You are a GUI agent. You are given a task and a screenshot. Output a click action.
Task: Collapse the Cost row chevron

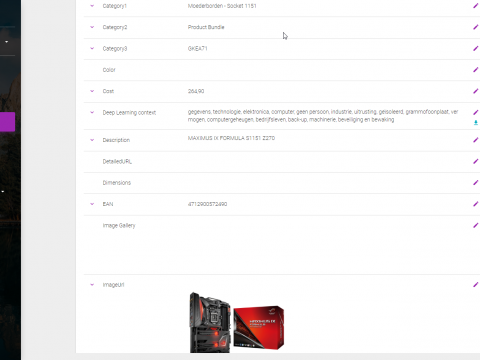point(92,91)
